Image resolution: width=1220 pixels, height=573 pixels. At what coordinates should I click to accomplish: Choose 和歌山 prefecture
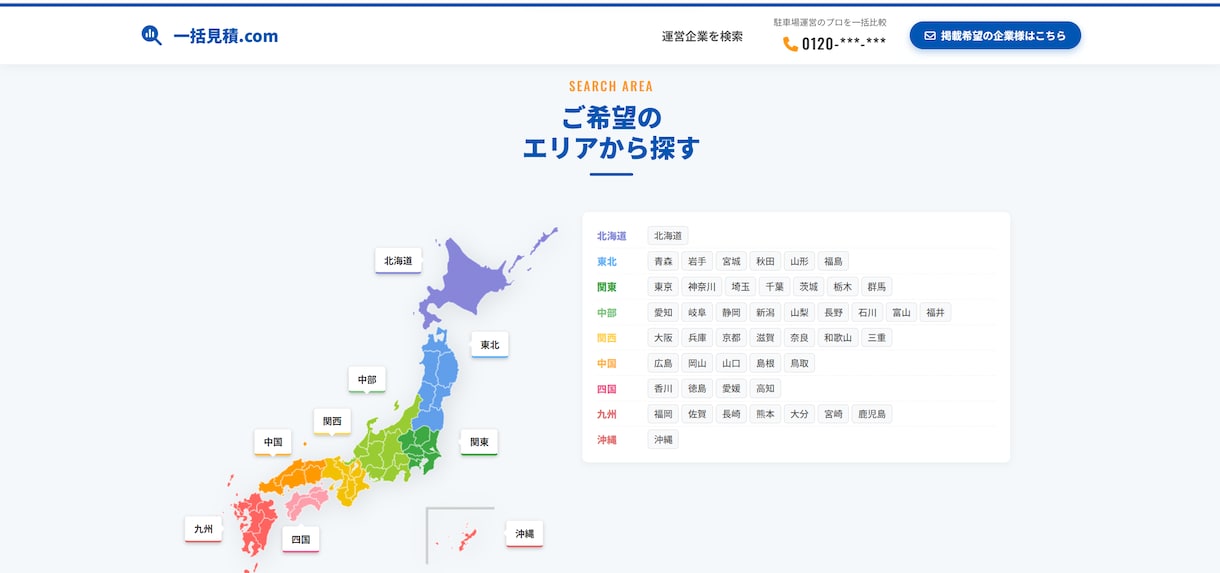tap(838, 337)
